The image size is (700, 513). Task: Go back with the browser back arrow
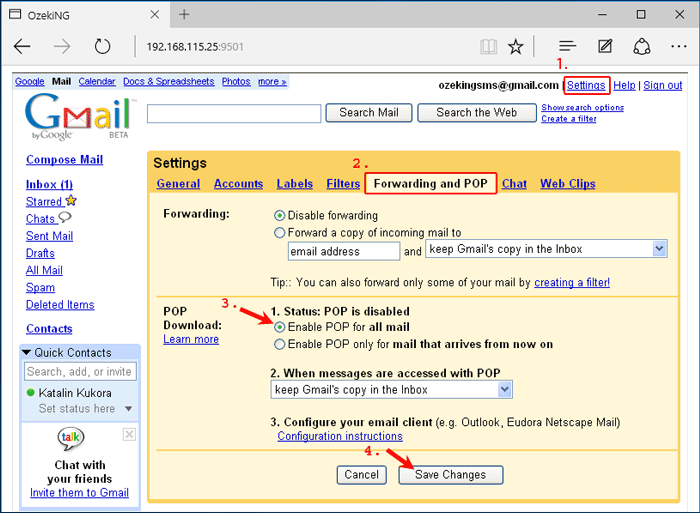tap(22, 46)
